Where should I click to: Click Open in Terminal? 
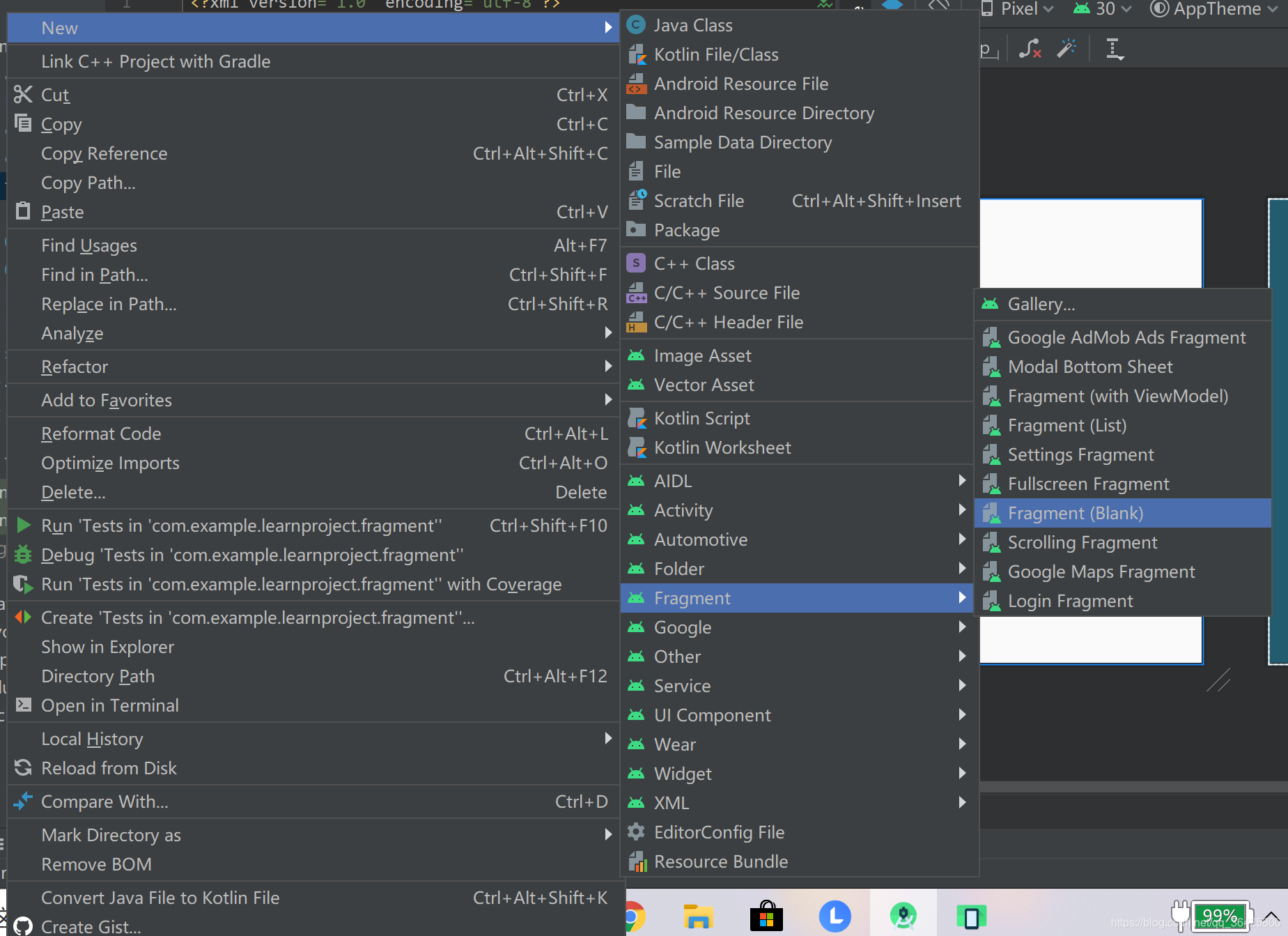click(x=313, y=705)
